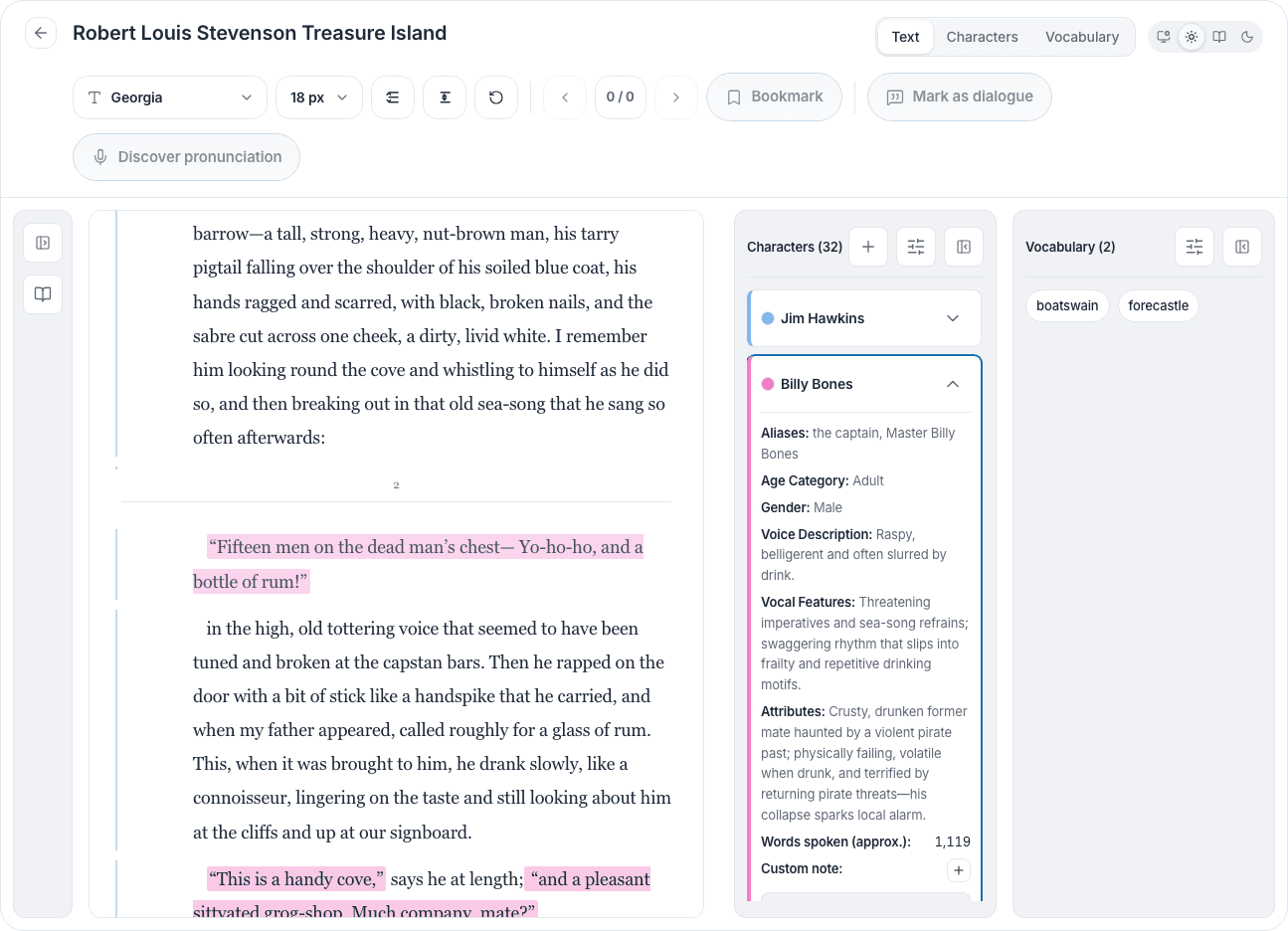The height and width of the screenshot is (931, 1288).
Task: Click the open book icon in left rail
Action: pyautogui.click(x=43, y=294)
